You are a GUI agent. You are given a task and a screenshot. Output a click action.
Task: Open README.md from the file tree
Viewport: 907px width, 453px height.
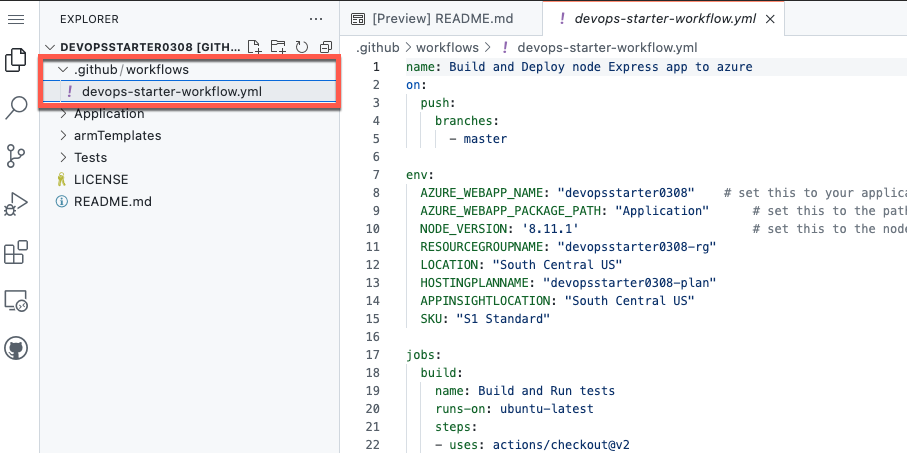(113, 202)
